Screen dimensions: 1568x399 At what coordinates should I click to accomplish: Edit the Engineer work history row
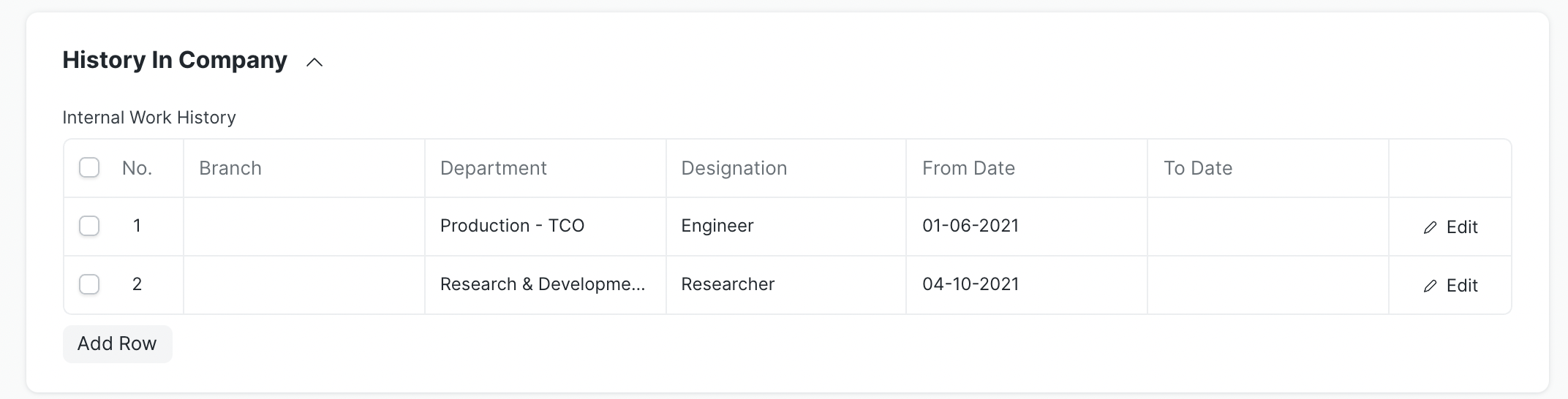coord(1450,227)
